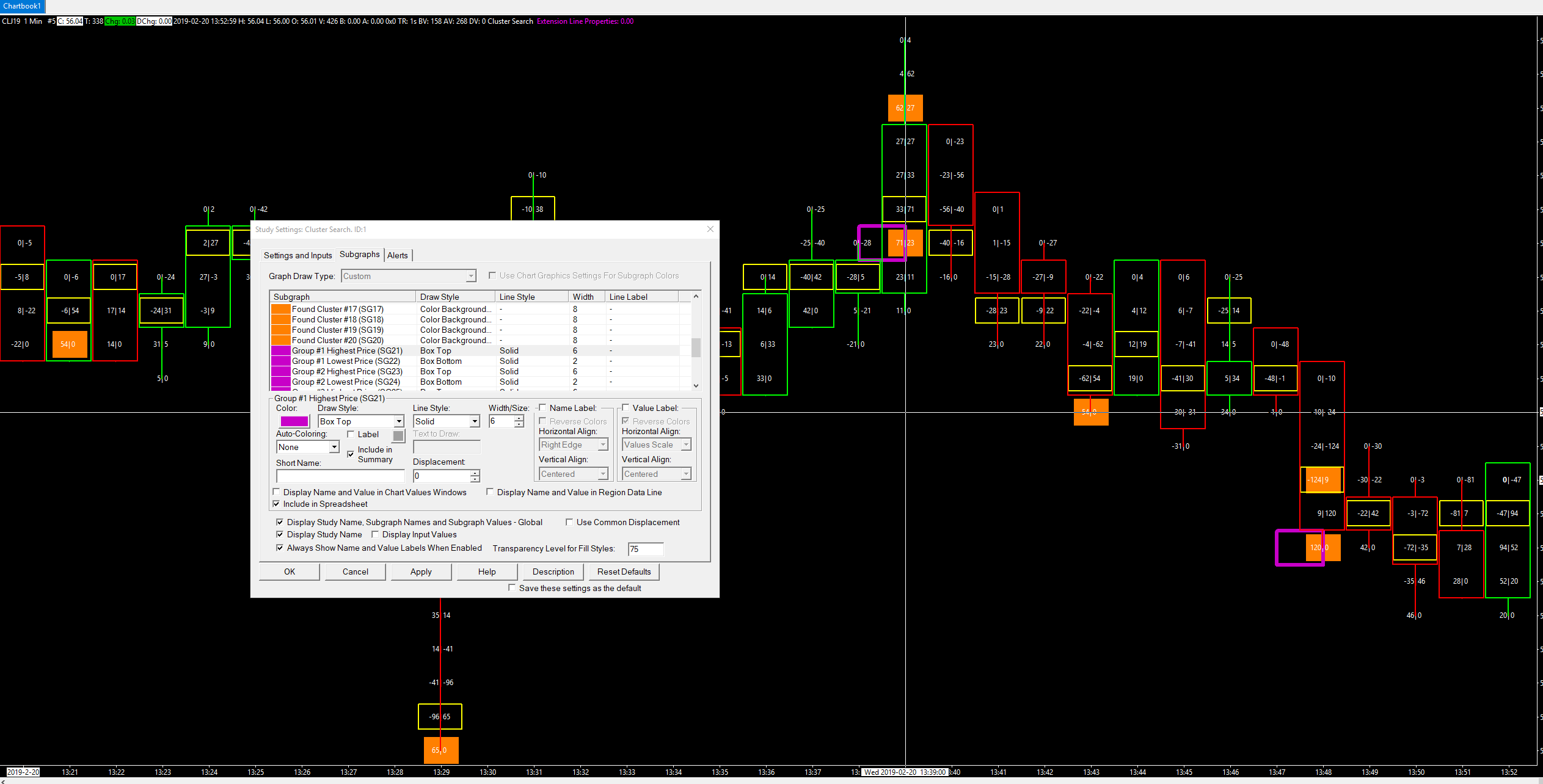Image resolution: width=1543 pixels, height=784 pixels.
Task: Increase Width/Size spinner value
Action: point(519,418)
